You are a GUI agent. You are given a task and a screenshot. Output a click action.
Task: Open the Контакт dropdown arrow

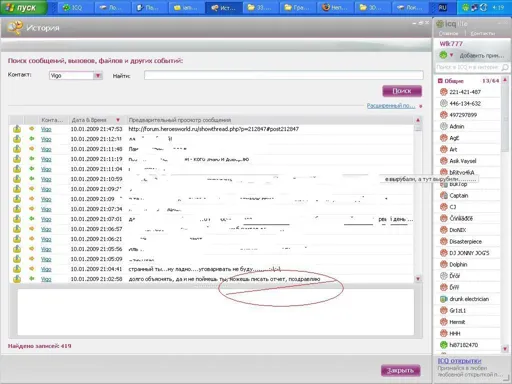pyautogui.click(x=98, y=76)
